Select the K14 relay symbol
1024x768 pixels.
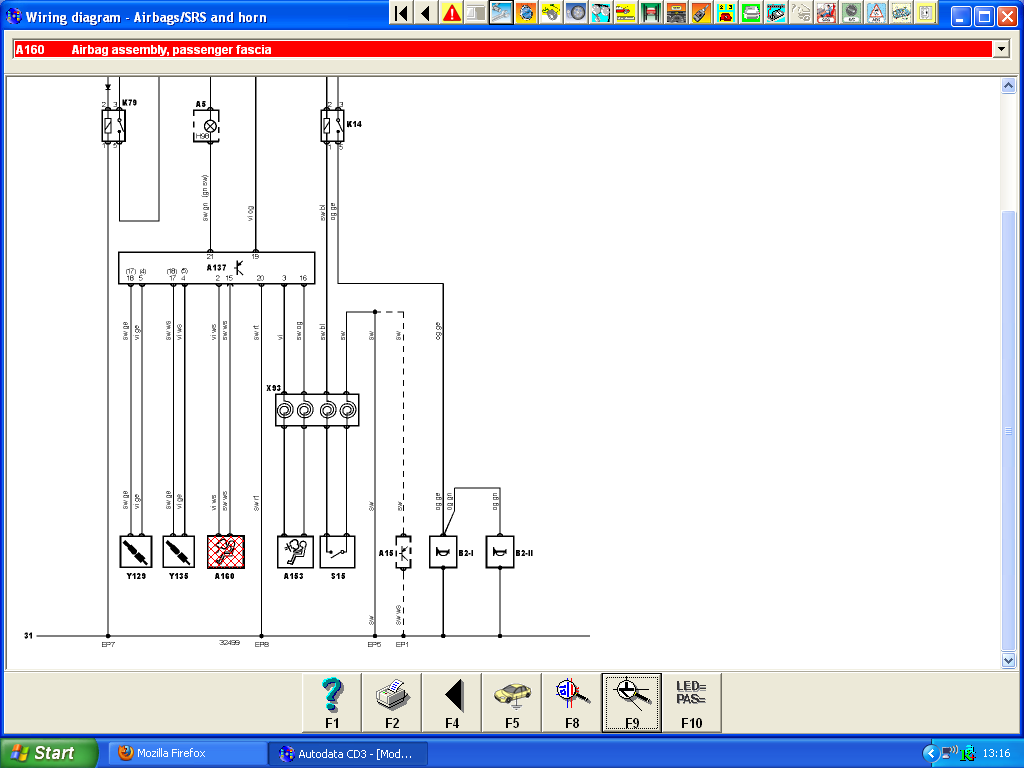[332, 125]
